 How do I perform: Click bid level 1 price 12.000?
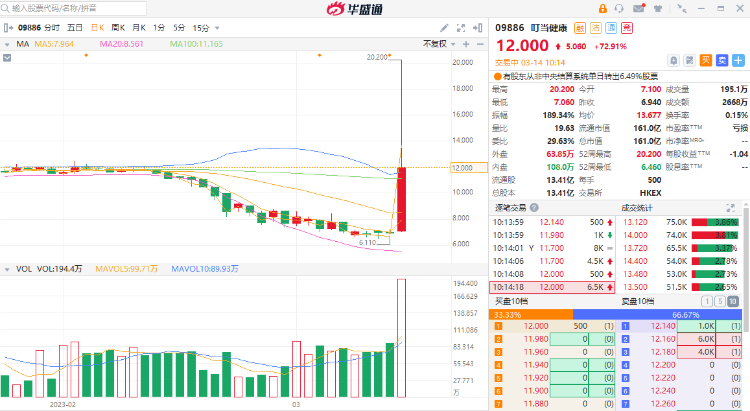536,326
